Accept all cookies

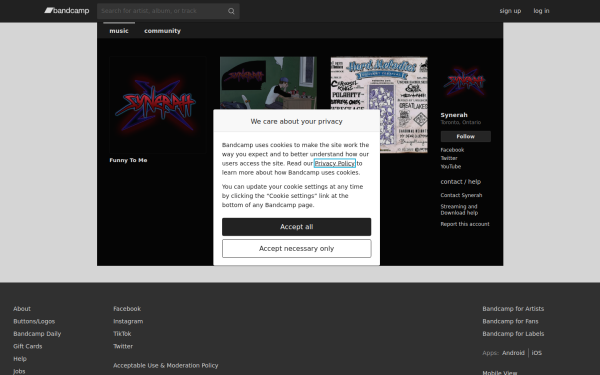[x=297, y=227]
